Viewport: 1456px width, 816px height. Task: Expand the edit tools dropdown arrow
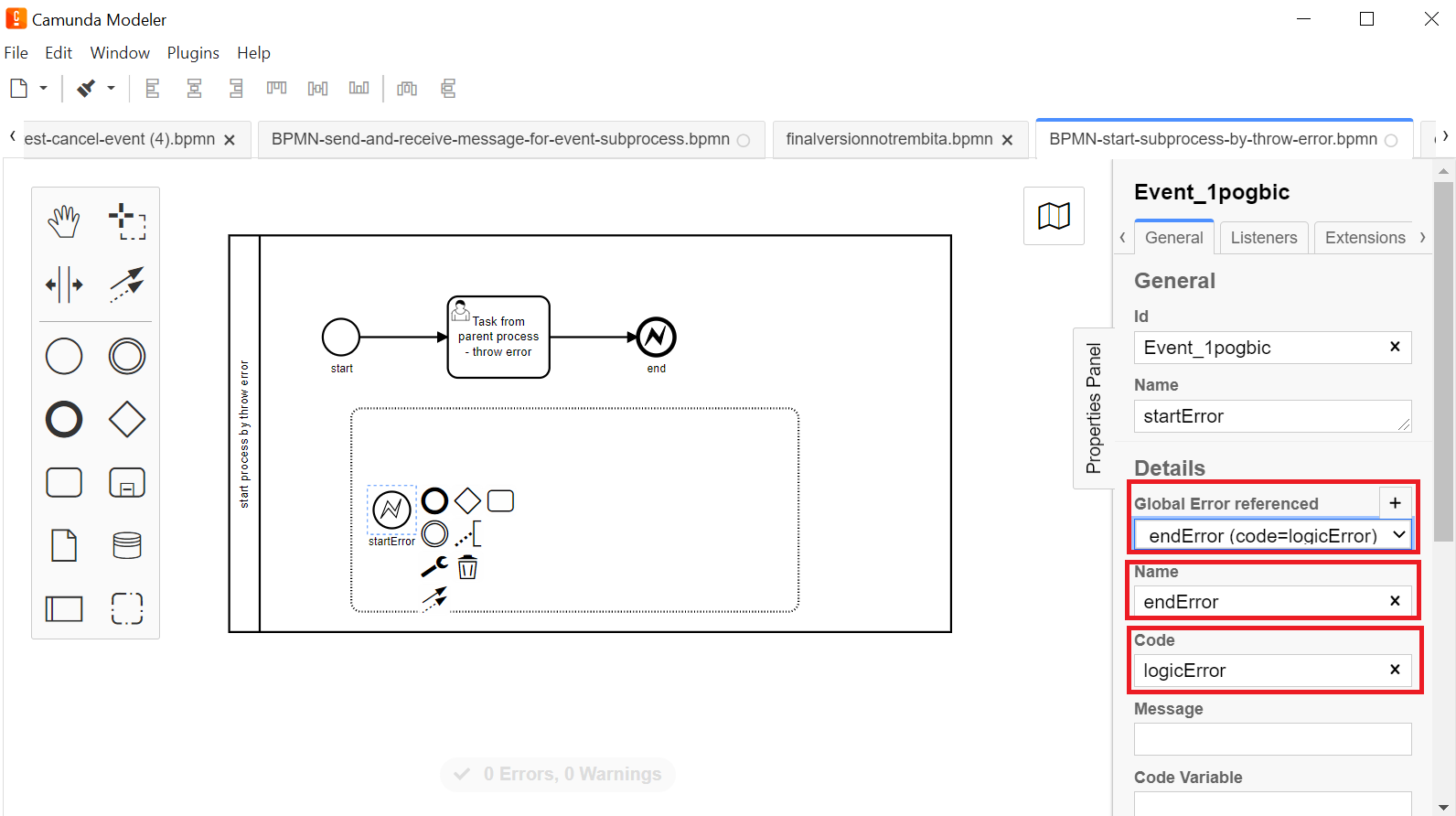(111, 89)
